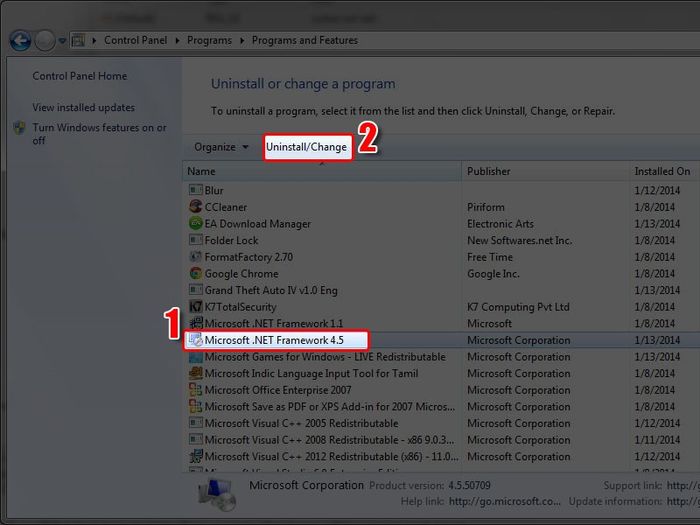Viewport: 700px width, 525px height.
Task: Select Microsoft Save as PDF or XPS Add-in
Action: (330, 407)
